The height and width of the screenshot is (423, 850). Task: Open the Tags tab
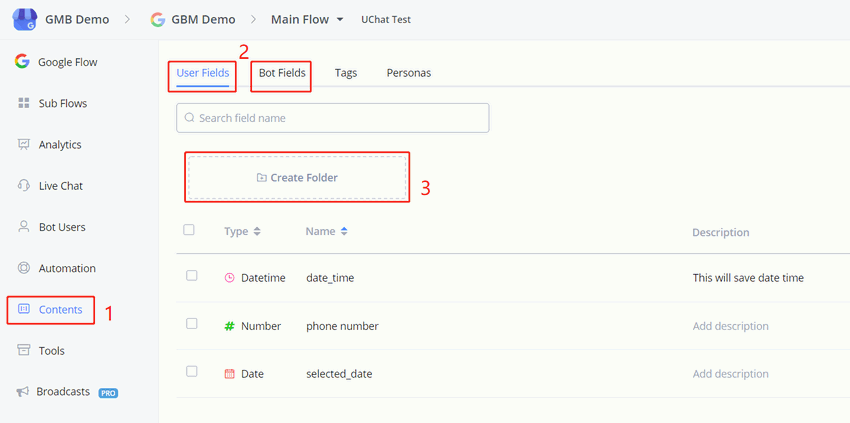(346, 73)
